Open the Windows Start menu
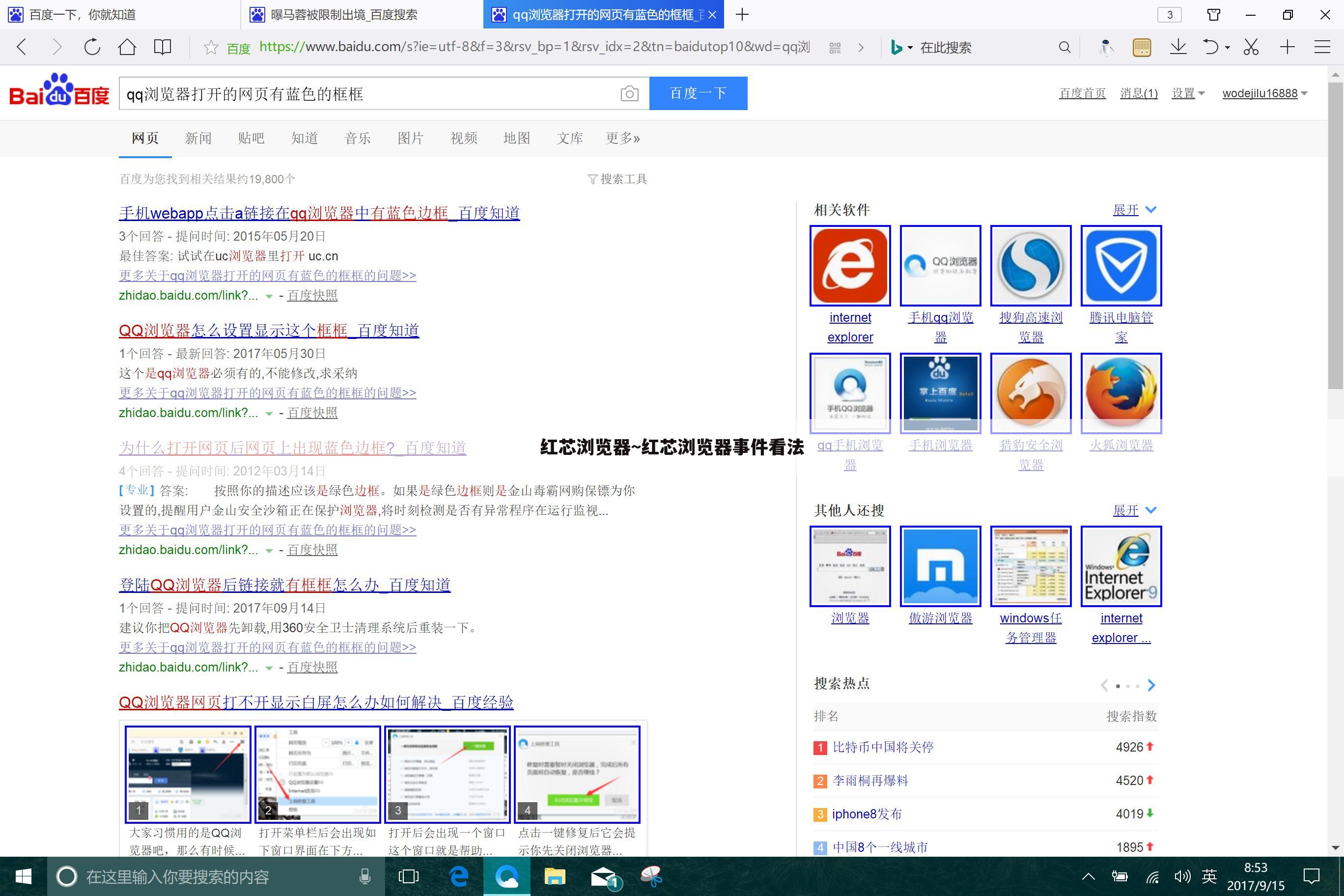The image size is (1344, 896). (23, 876)
